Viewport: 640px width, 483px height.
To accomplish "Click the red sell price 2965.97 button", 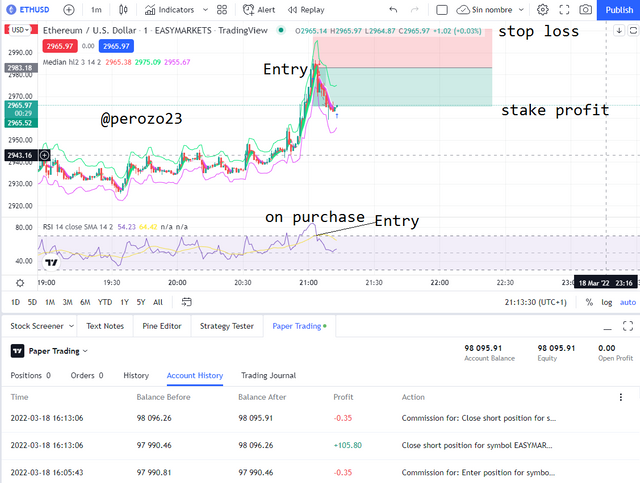I will tap(60, 46).
